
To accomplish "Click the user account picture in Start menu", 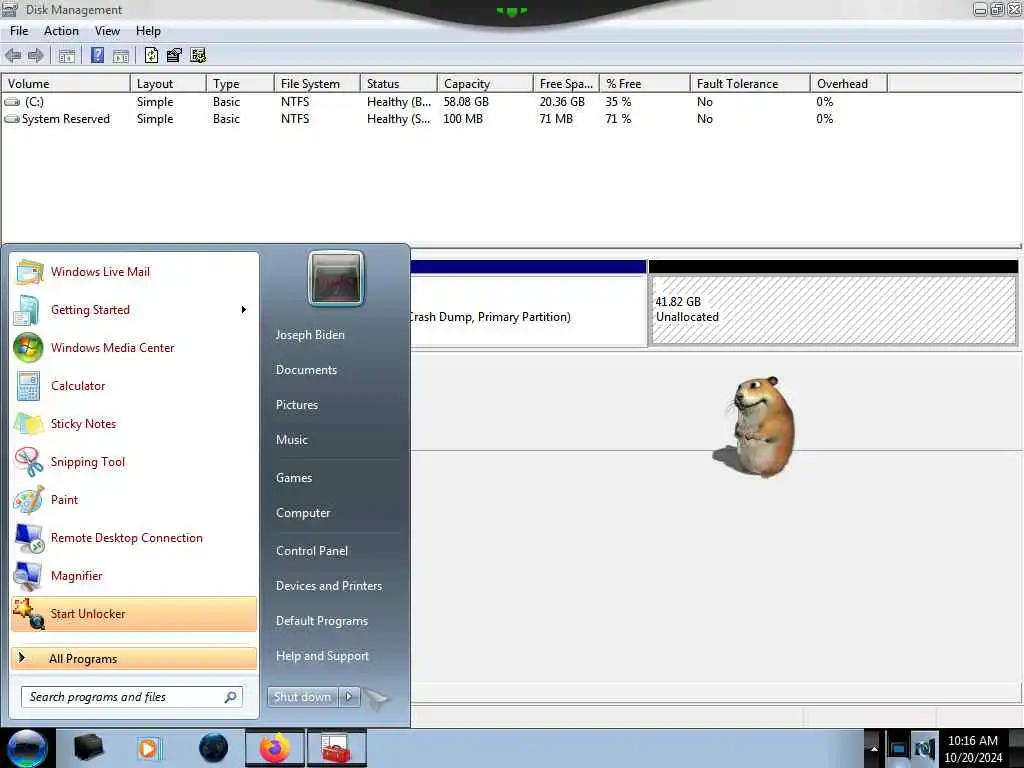I will click(x=336, y=278).
